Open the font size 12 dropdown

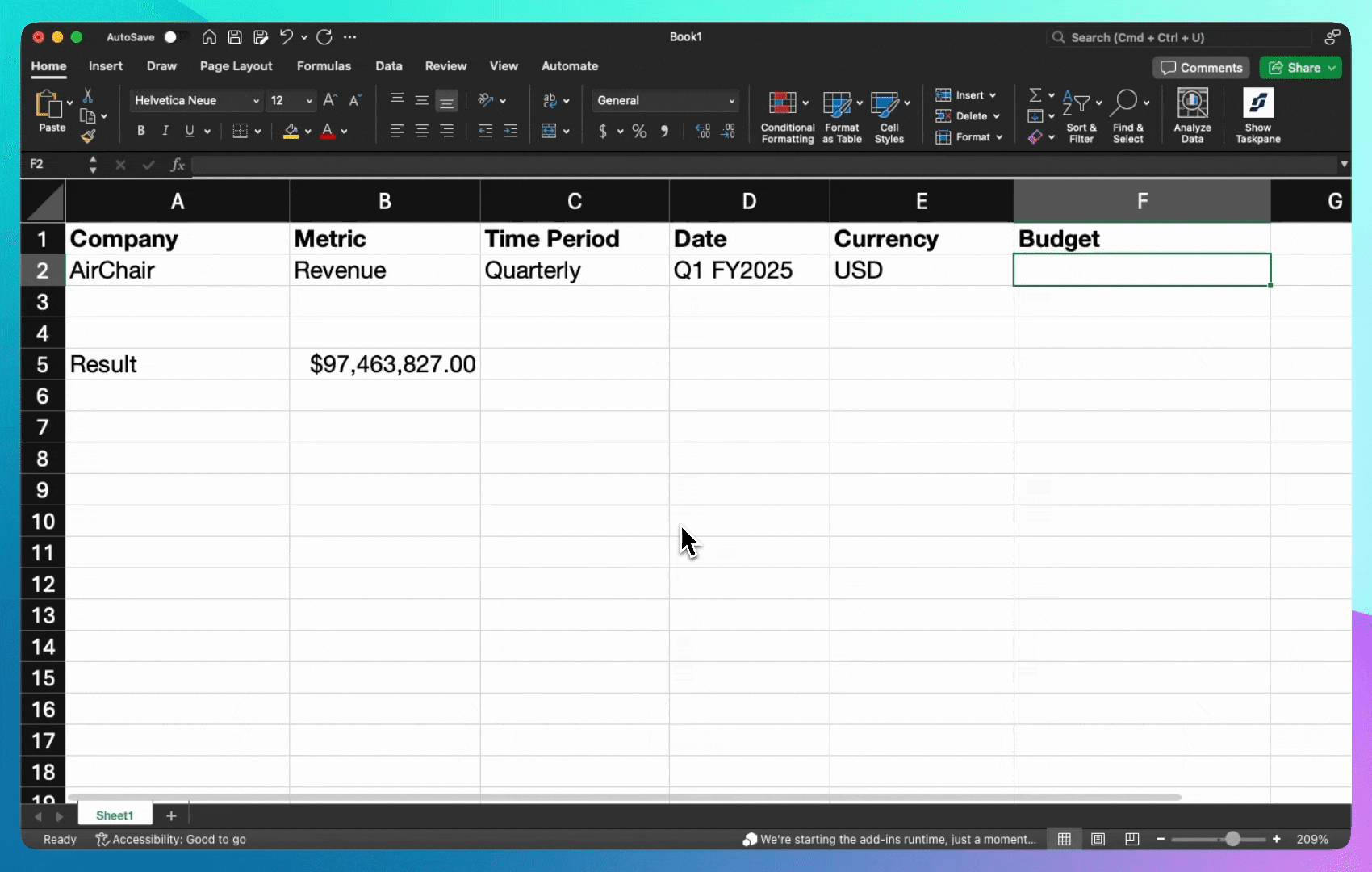pos(308,101)
